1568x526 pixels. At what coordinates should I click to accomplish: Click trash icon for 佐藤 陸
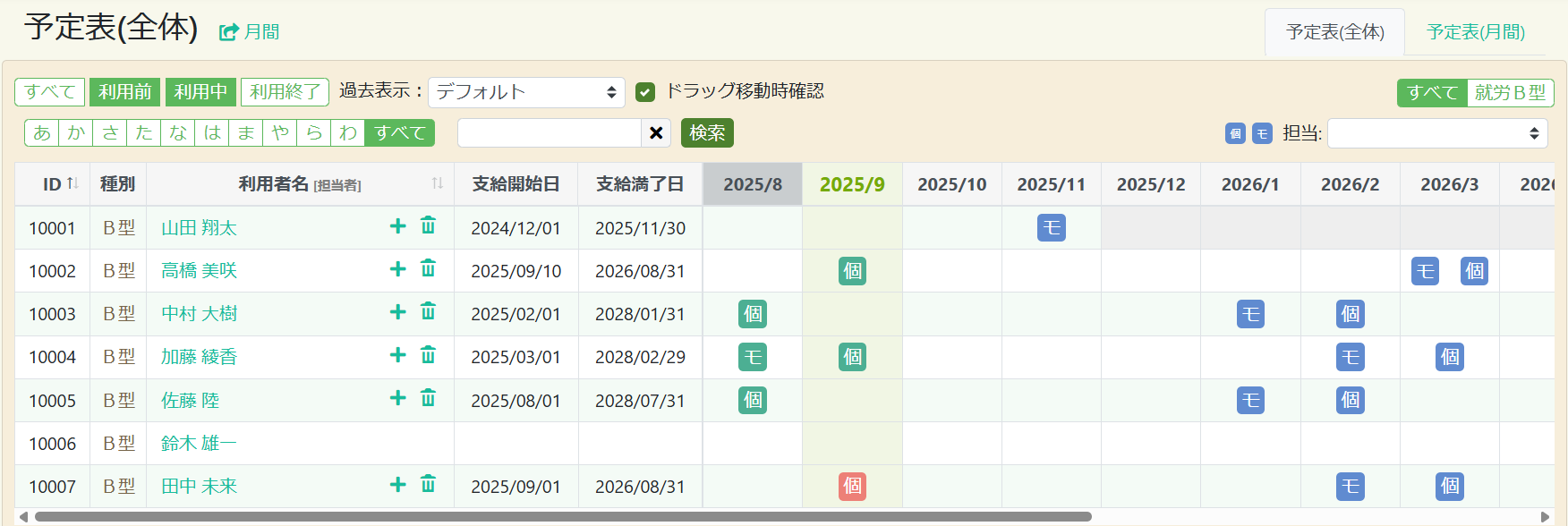(x=428, y=398)
